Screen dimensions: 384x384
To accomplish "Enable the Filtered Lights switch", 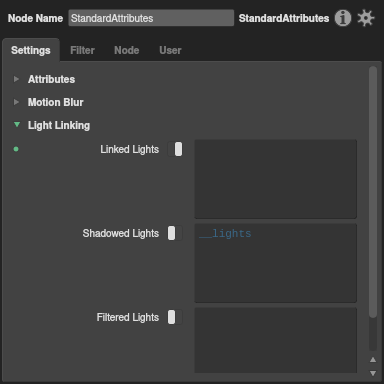I will click(x=175, y=317).
